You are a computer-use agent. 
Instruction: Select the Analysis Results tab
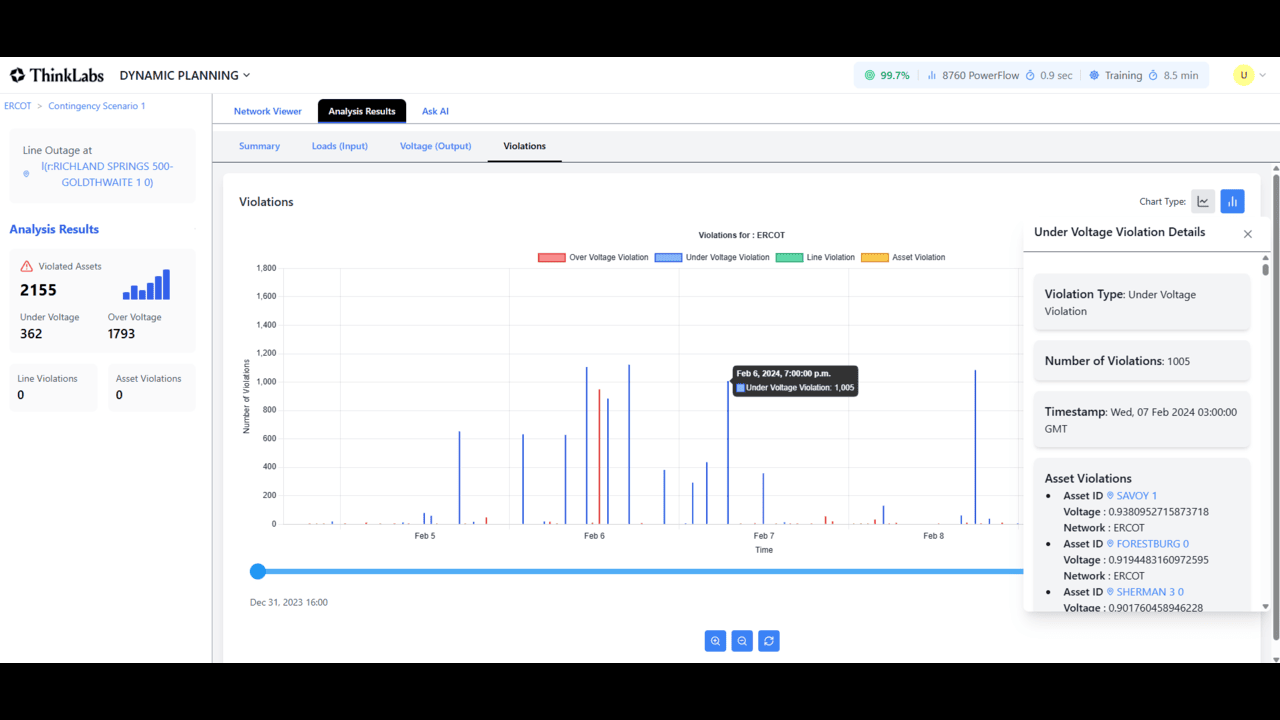[362, 111]
